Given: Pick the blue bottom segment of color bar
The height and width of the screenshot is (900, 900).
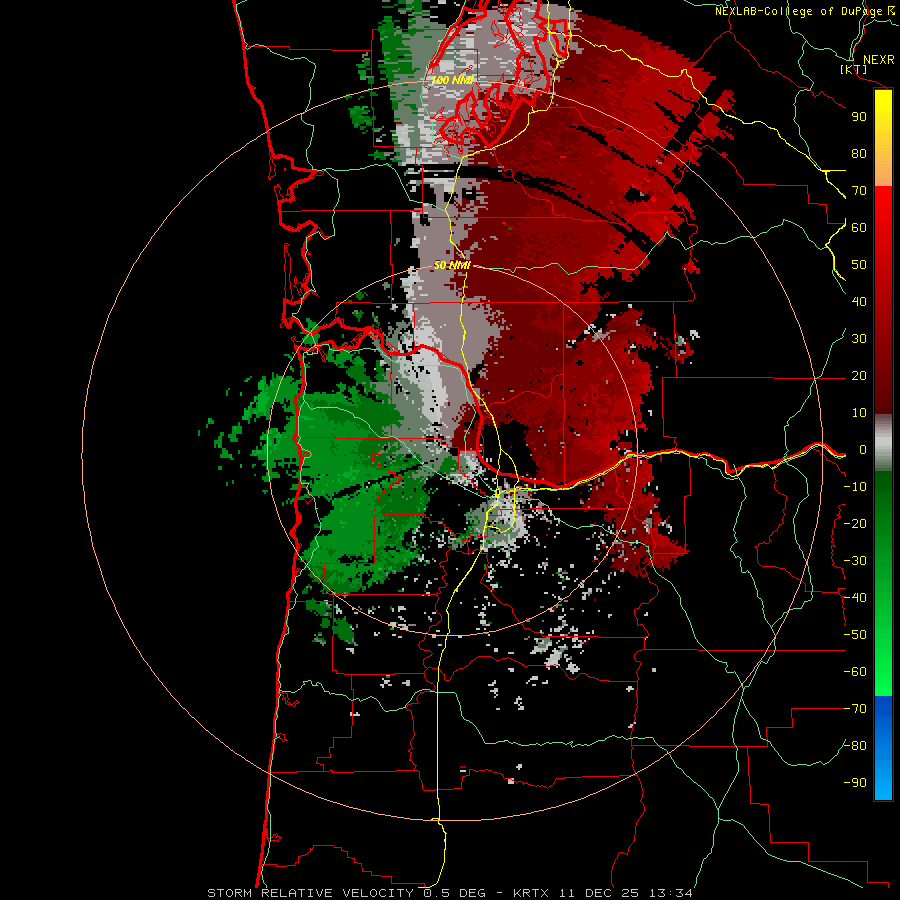Looking at the screenshot, I should click(883, 748).
